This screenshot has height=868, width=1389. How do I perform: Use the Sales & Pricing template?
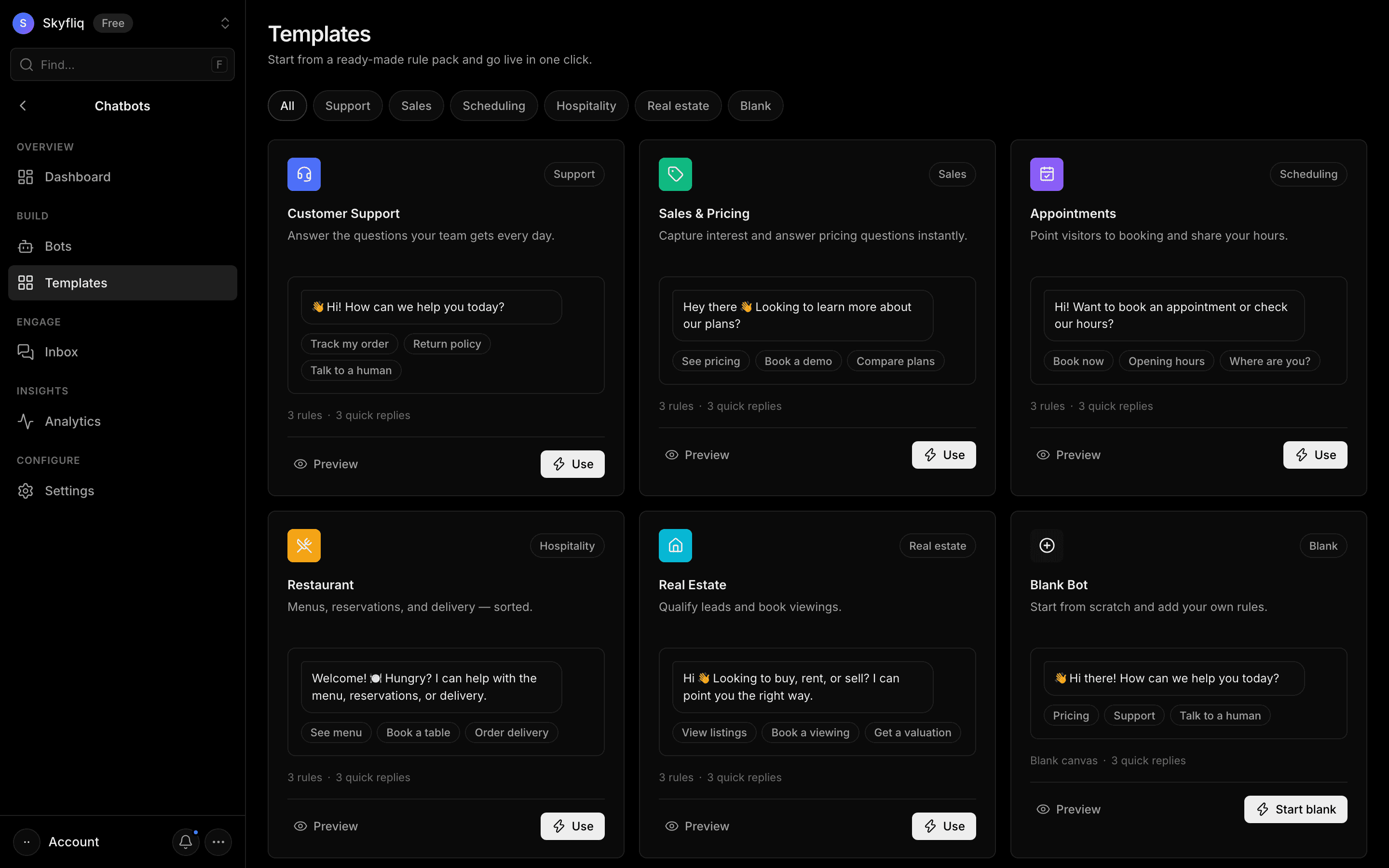coord(943,455)
